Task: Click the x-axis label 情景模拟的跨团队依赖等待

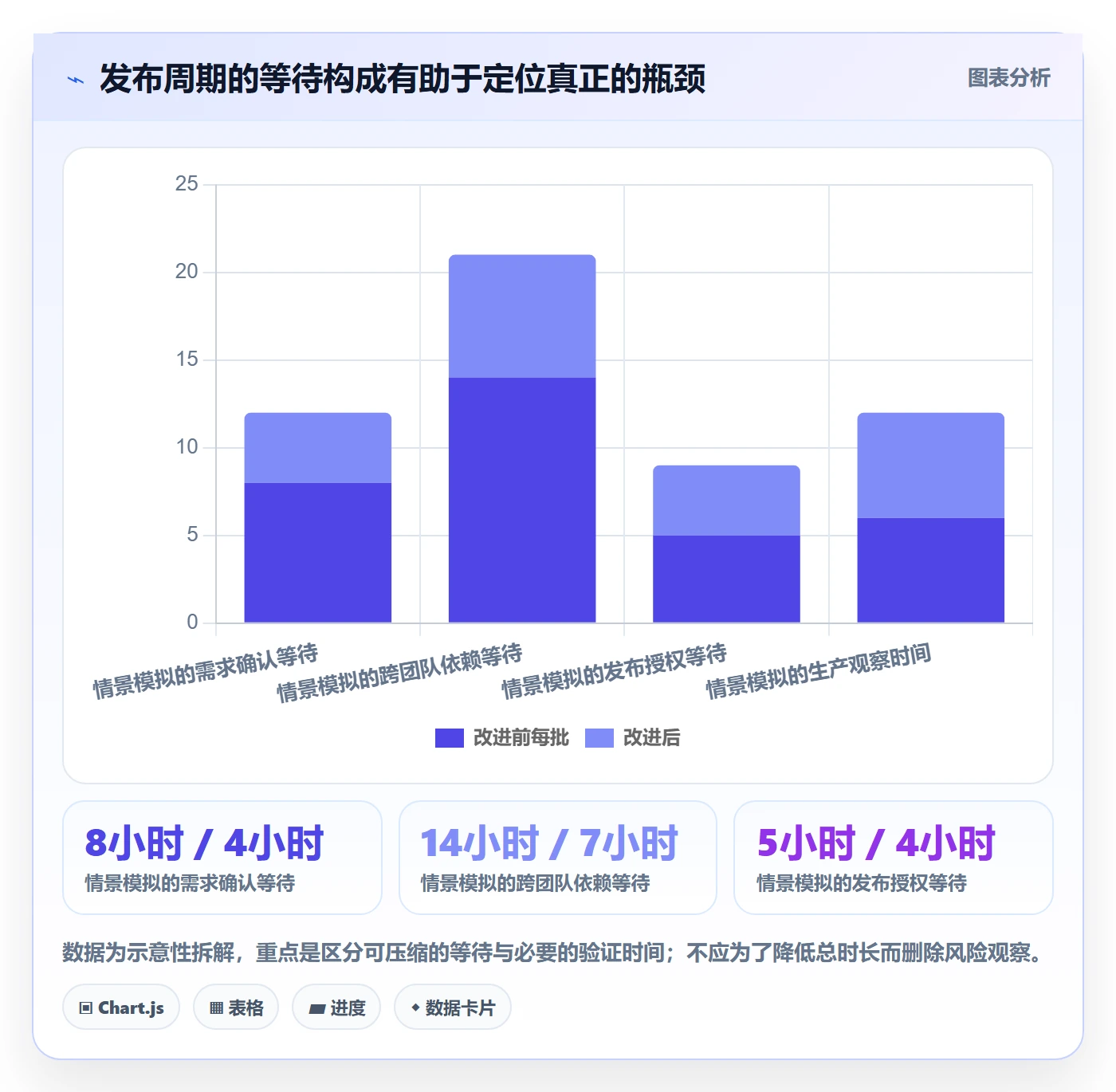Action: tap(399, 673)
